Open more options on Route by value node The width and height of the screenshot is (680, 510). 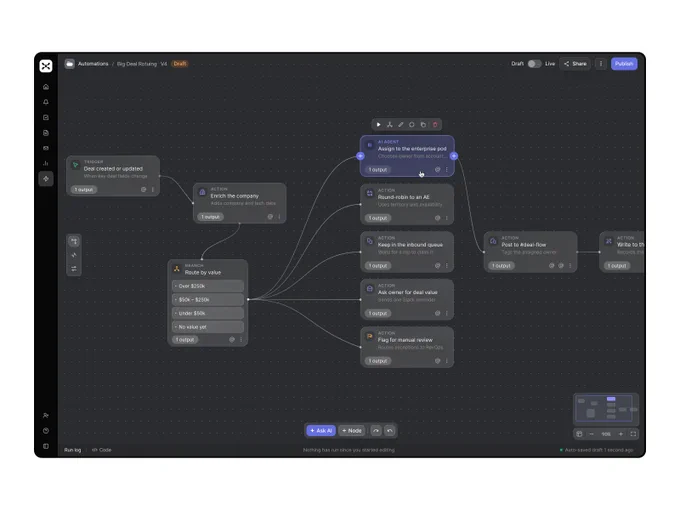(x=241, y=340)
